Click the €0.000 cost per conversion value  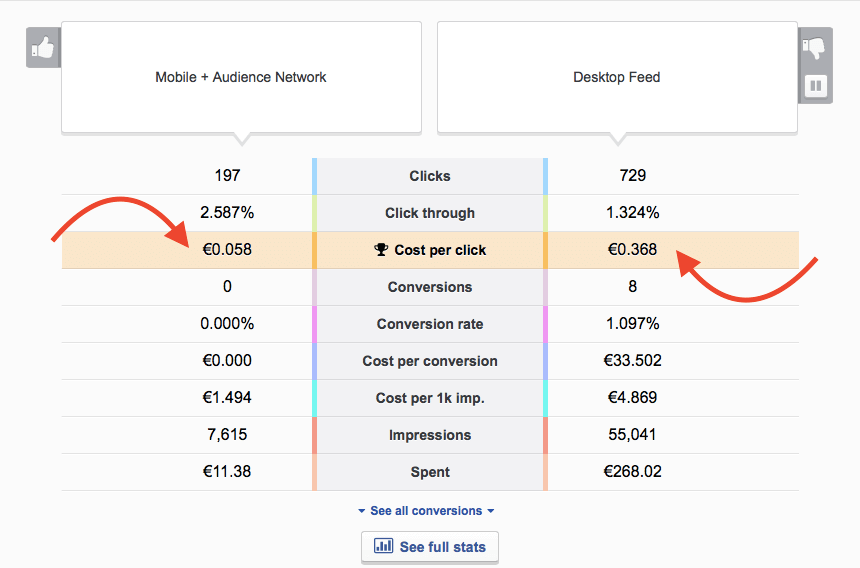[227, 361]
